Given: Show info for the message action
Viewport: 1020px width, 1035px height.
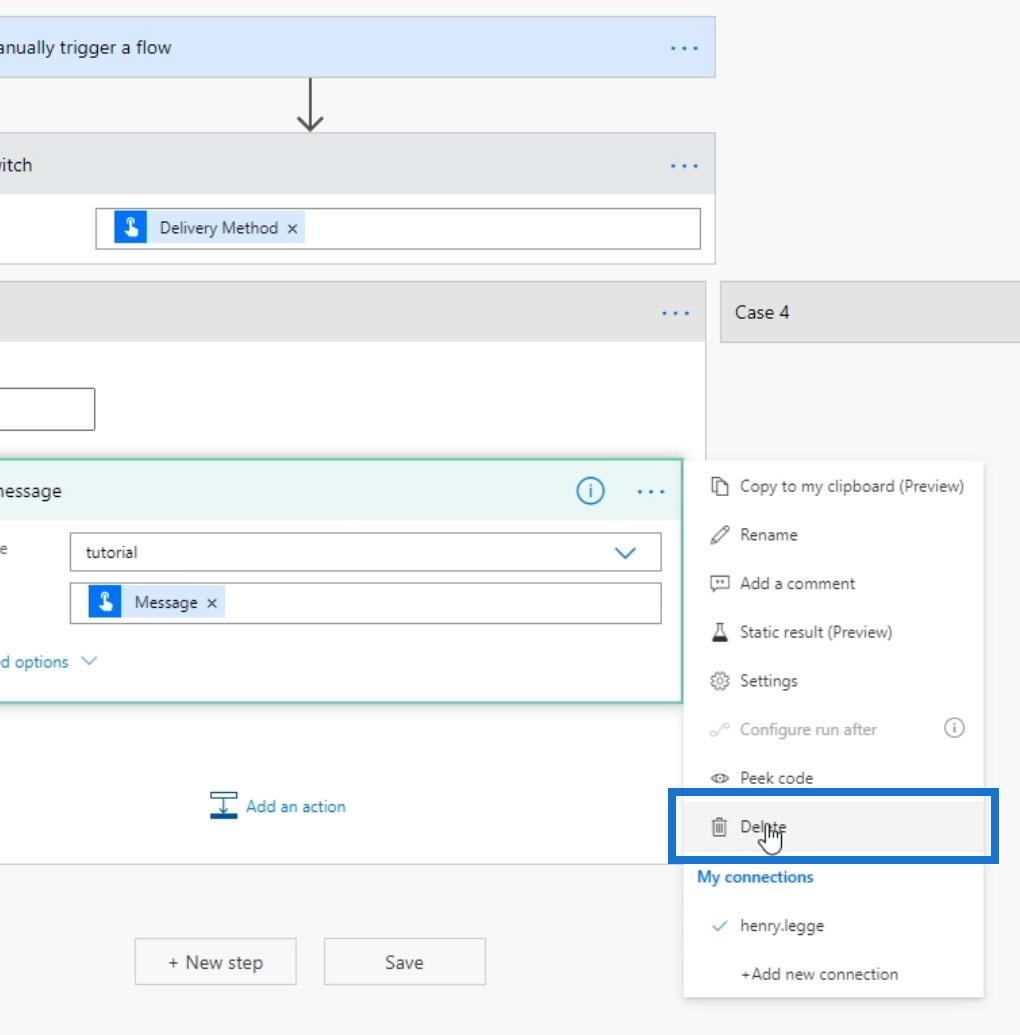Looking at the screenshot, I should point(590,491).
